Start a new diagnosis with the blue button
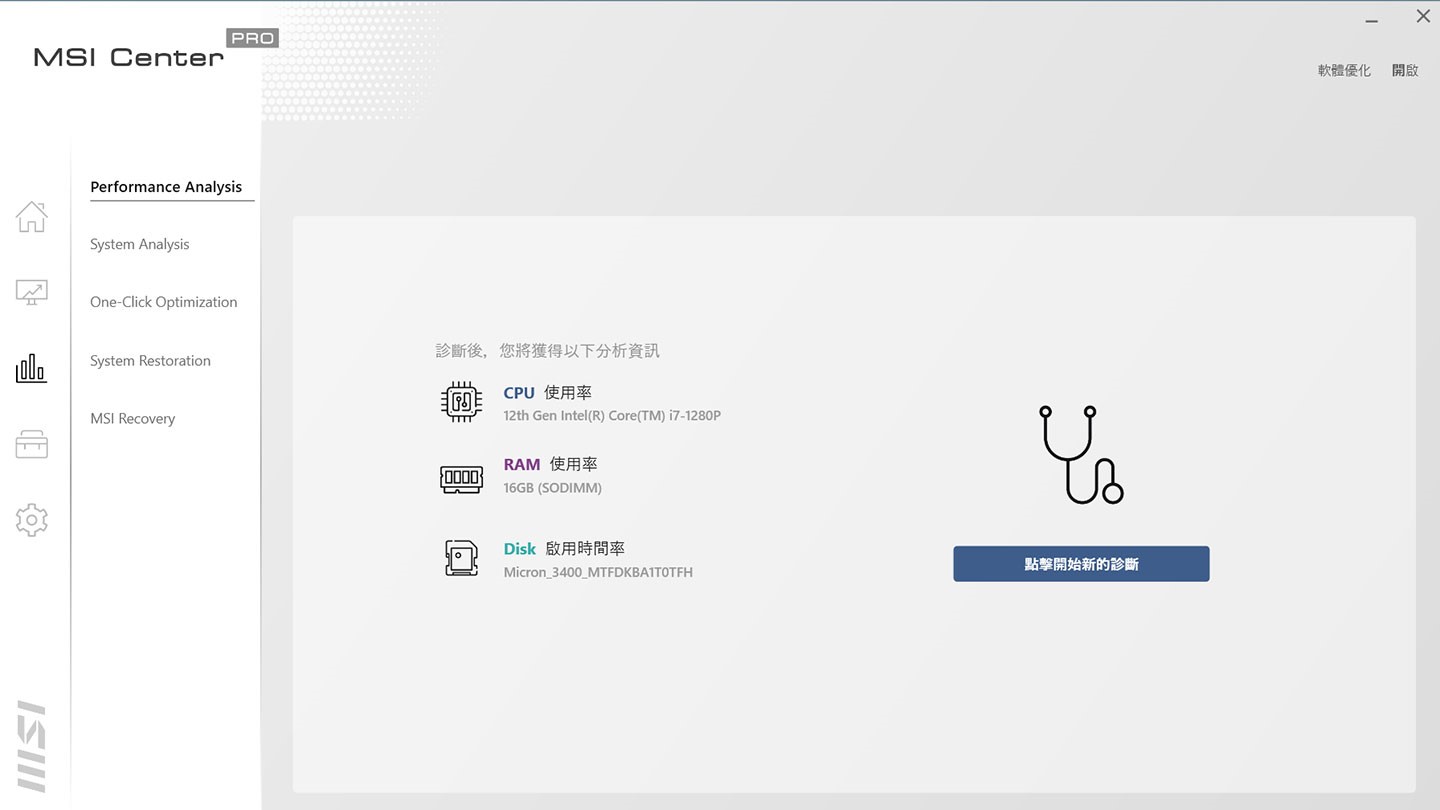1440x810 pixels. [1081, 564]
